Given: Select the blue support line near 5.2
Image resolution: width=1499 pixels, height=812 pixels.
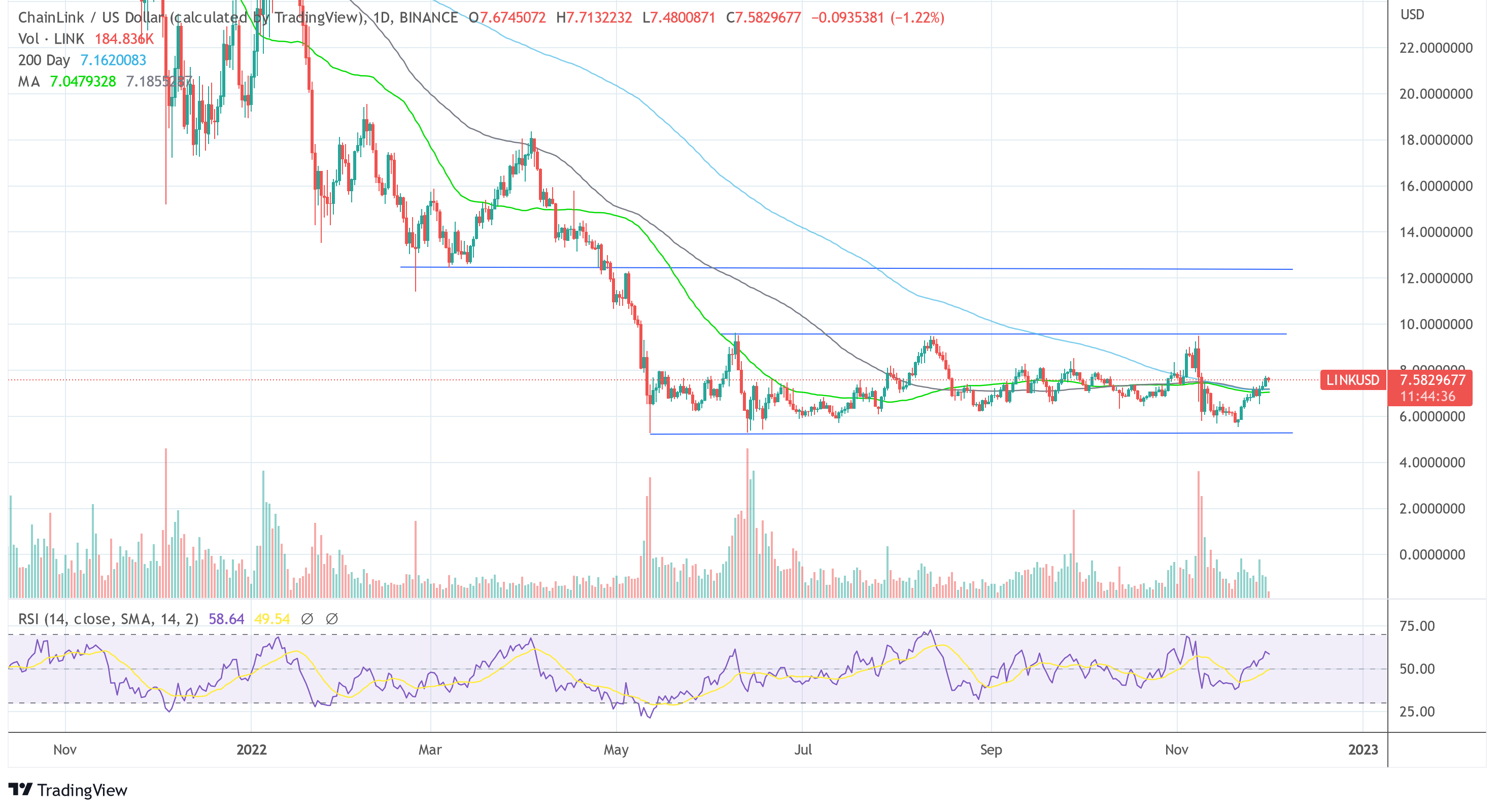Looking at the screenshot, I should (971, 433).
